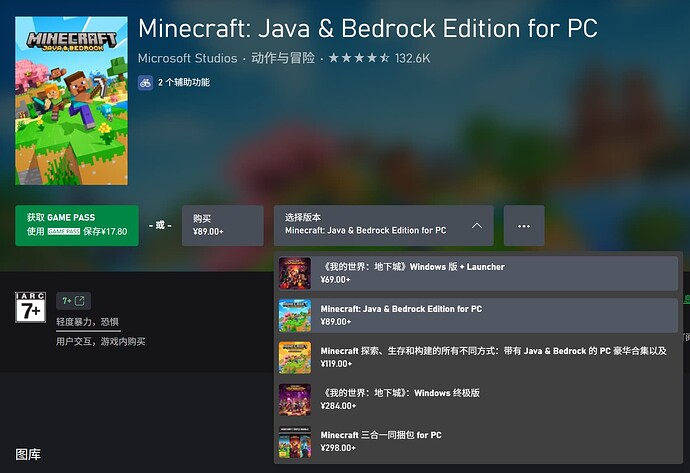The height and width of the screenshot is (473, 690).
Task: Select 《我的世界：地下城》Windows 版 + Launcher option
Action: coord(478,273)
